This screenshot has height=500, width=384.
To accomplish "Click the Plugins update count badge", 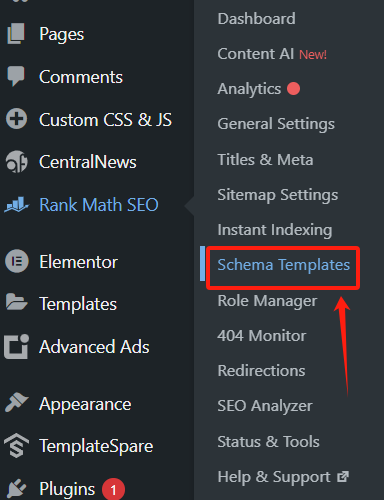I will (113, 490).
